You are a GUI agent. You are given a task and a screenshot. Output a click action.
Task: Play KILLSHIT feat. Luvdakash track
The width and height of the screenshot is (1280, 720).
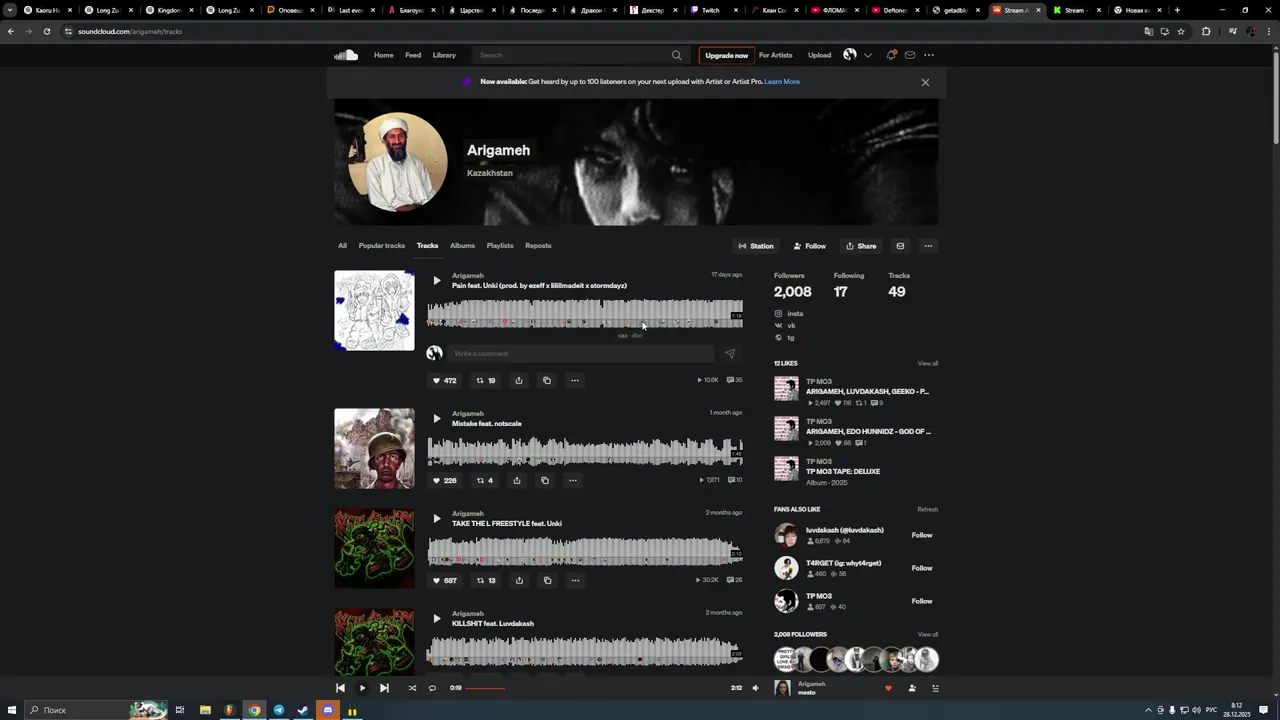pos(436,619)
